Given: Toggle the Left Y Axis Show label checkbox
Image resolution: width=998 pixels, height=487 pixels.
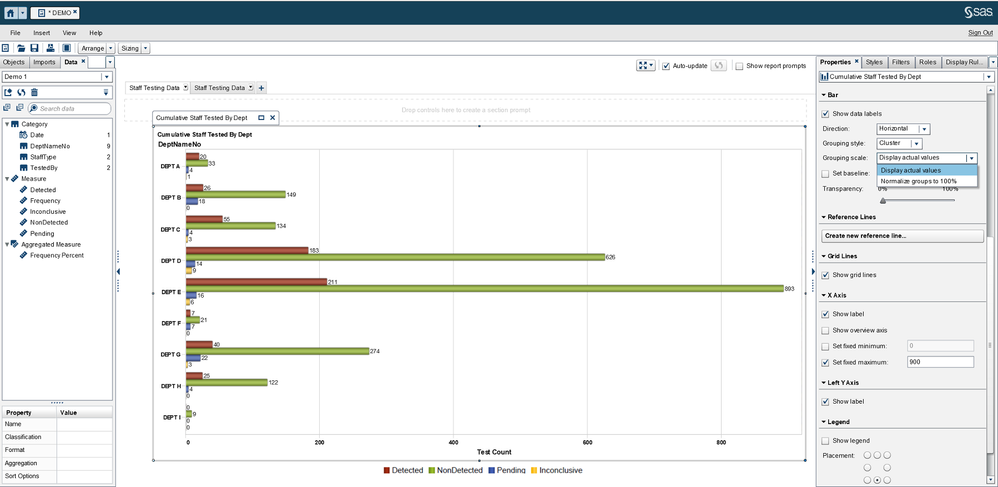Looking at the screenshot, I should coord(826,402).
